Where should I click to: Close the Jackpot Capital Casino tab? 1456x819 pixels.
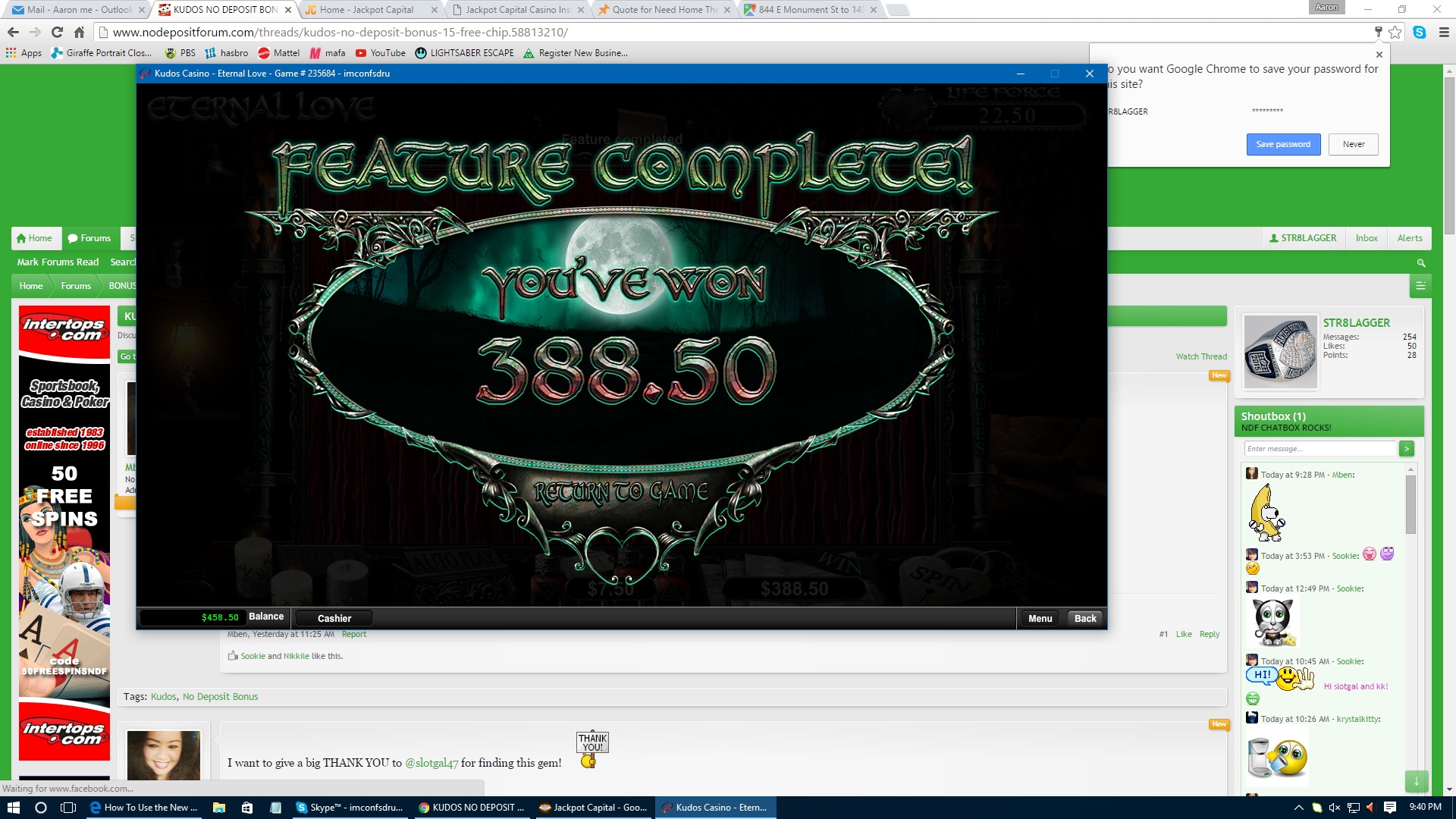click(x=581, y=10)
